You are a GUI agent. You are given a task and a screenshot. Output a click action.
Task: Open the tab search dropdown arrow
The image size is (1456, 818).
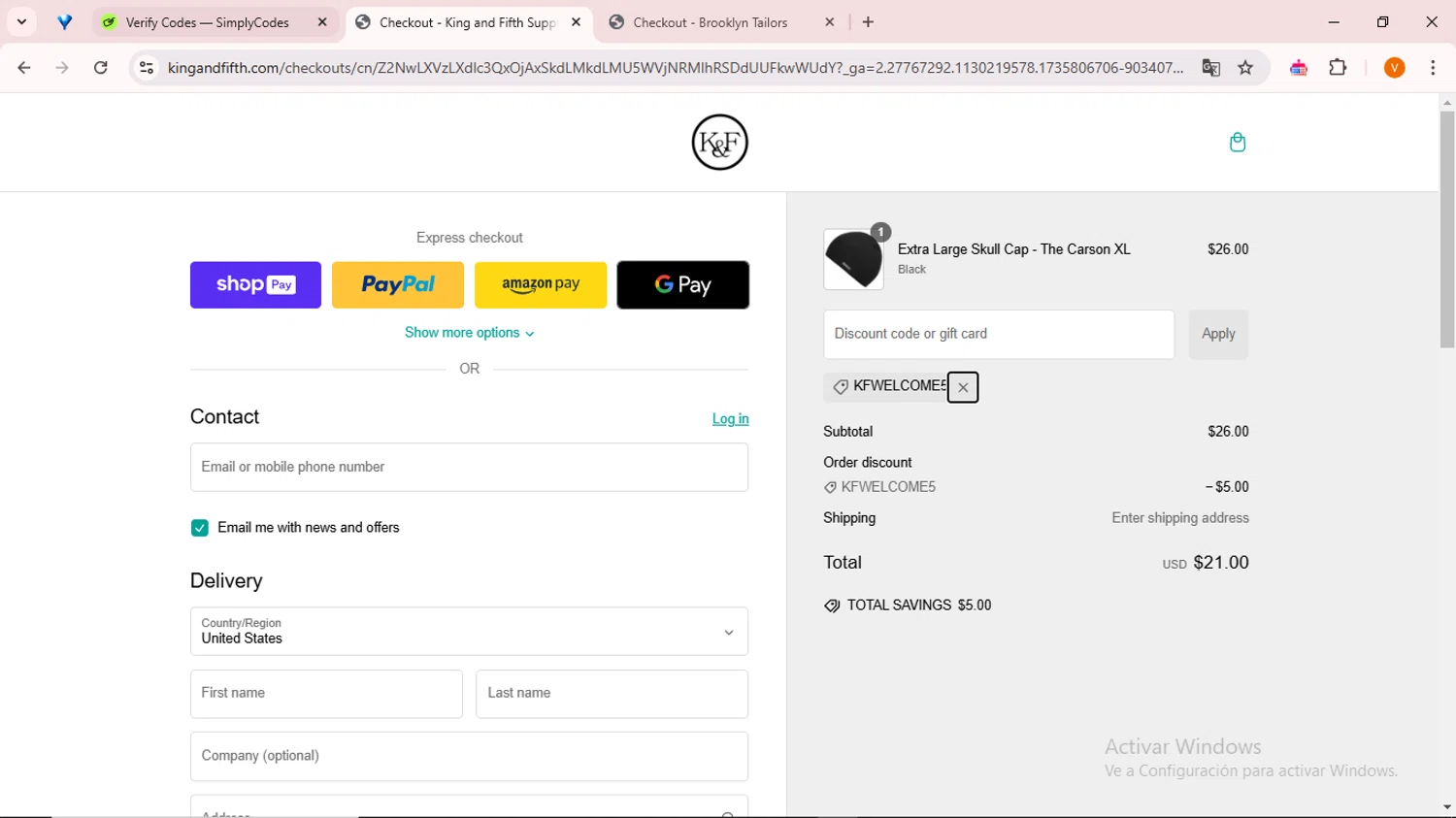pos(21,22)
